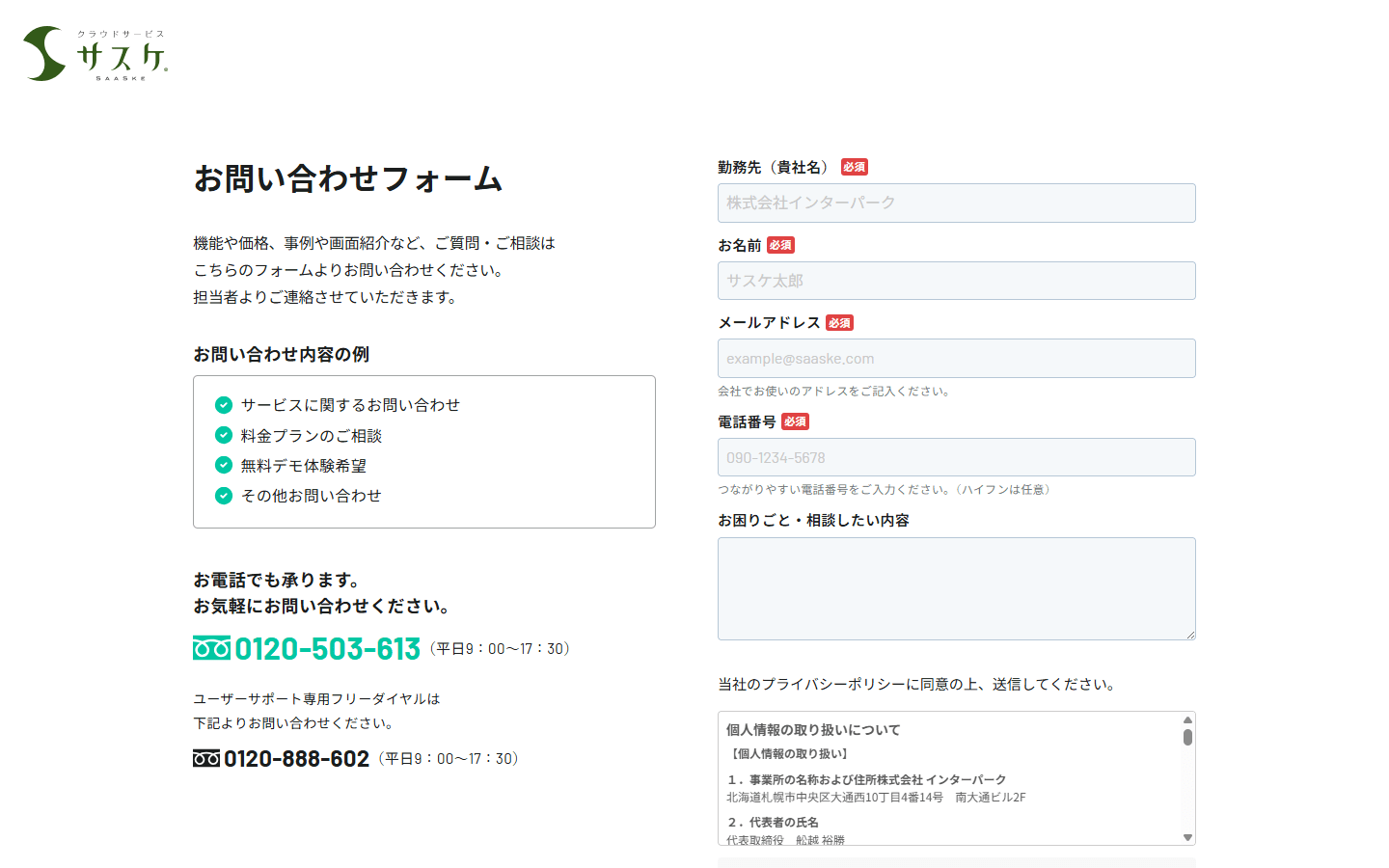
Task: Click the checkmark beside 無料デモ体験希望
Action: 223,465
